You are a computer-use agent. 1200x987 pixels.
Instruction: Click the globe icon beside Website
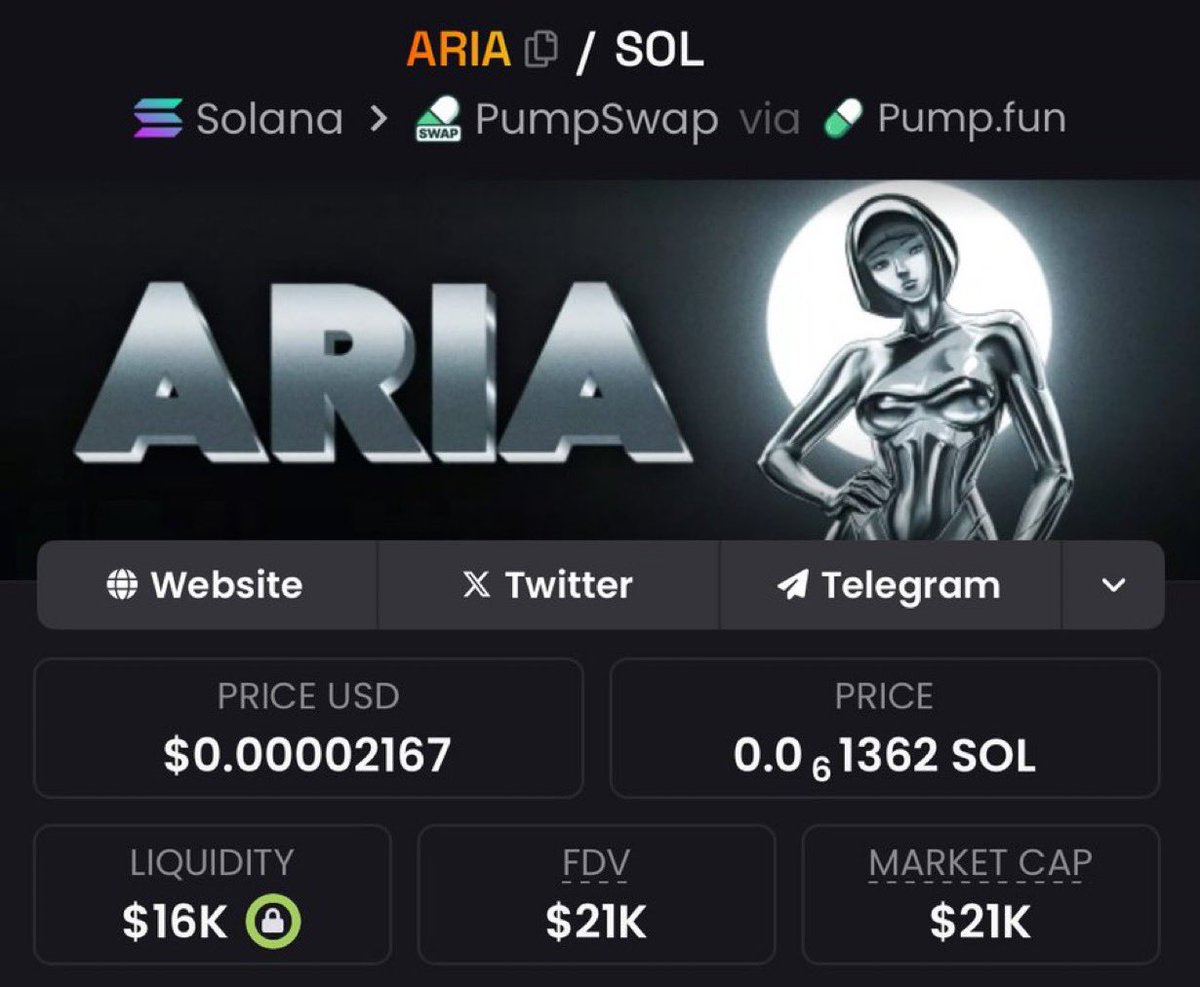click(x=121, y=585)
